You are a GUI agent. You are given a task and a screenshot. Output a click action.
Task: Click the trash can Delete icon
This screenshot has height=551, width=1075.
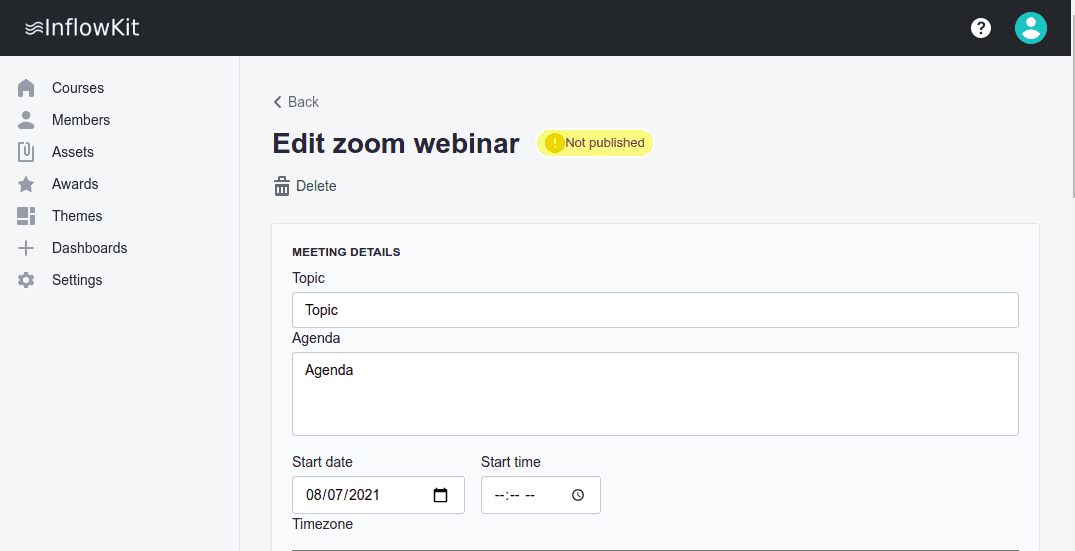(x=282, y=186)
